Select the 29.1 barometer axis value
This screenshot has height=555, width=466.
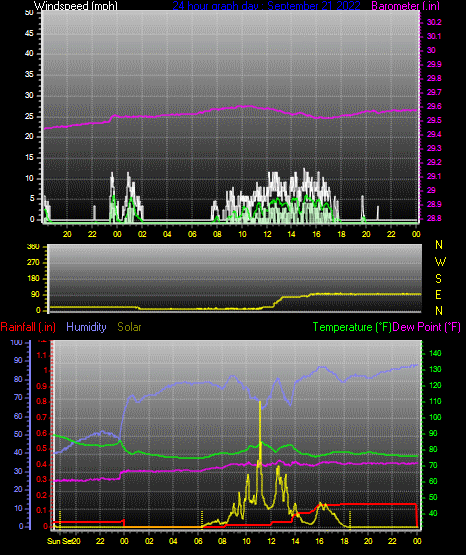[434, 176]
